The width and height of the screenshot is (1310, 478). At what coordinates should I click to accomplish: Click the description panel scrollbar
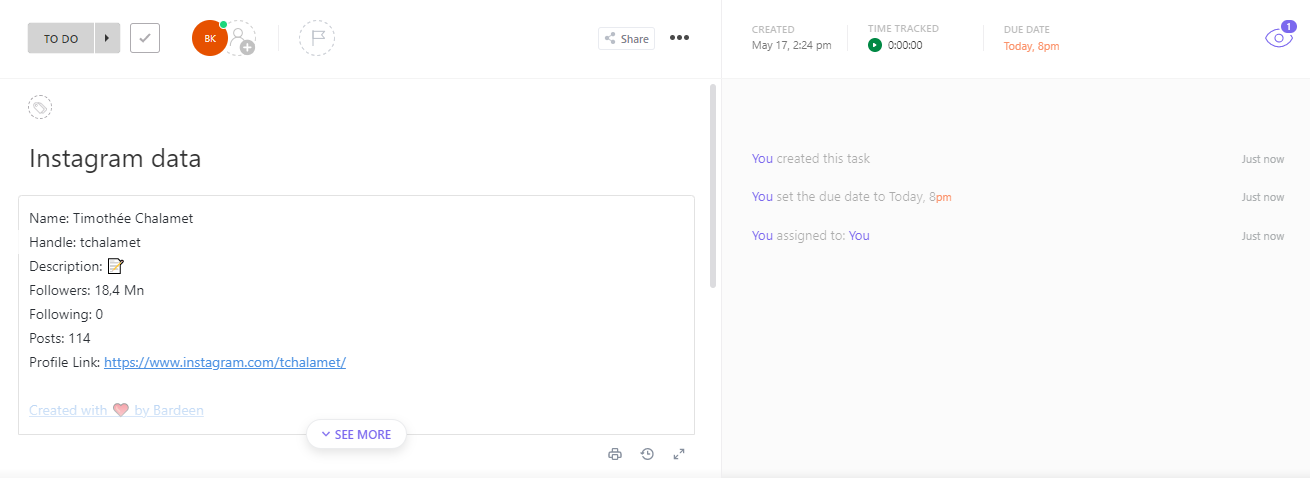[x=713, y=186]
